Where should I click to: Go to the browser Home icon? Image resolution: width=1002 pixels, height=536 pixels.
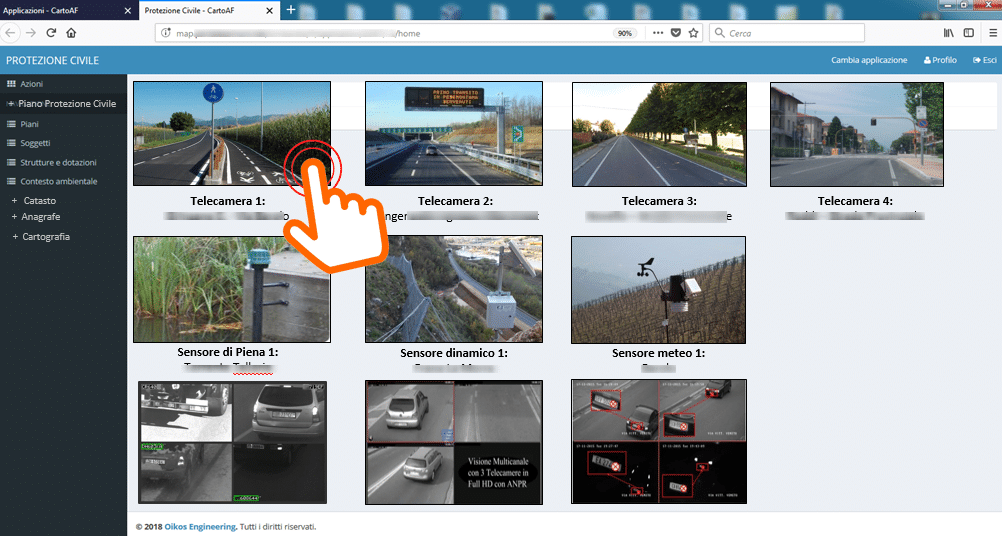(71, 33)
